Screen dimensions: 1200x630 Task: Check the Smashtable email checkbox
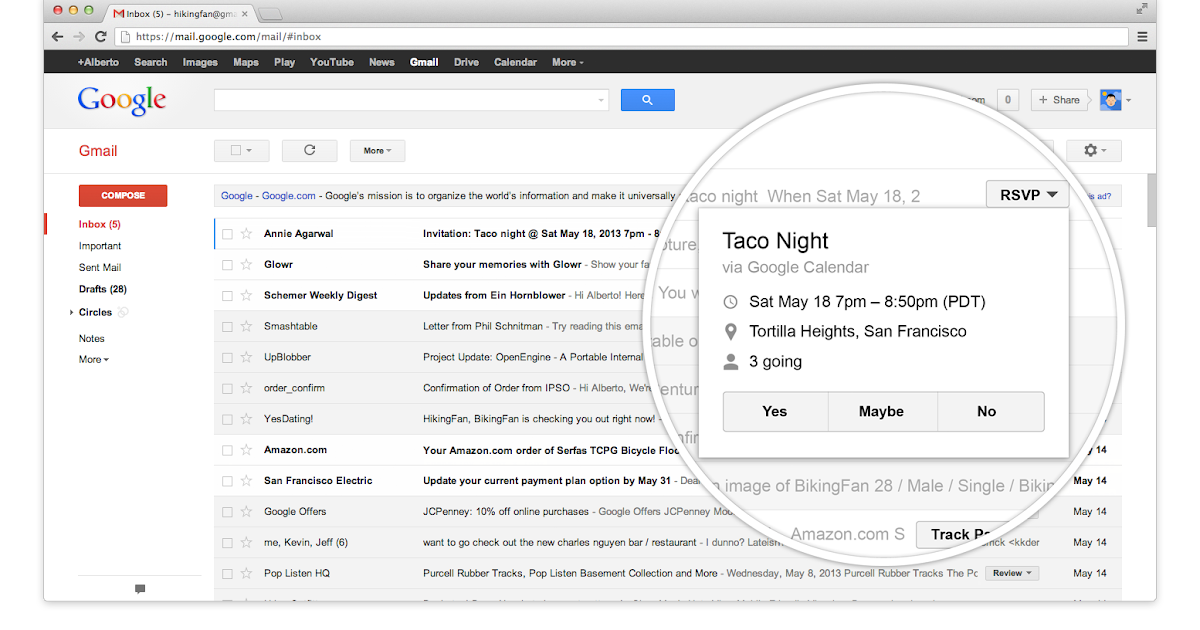click(227, 326)
